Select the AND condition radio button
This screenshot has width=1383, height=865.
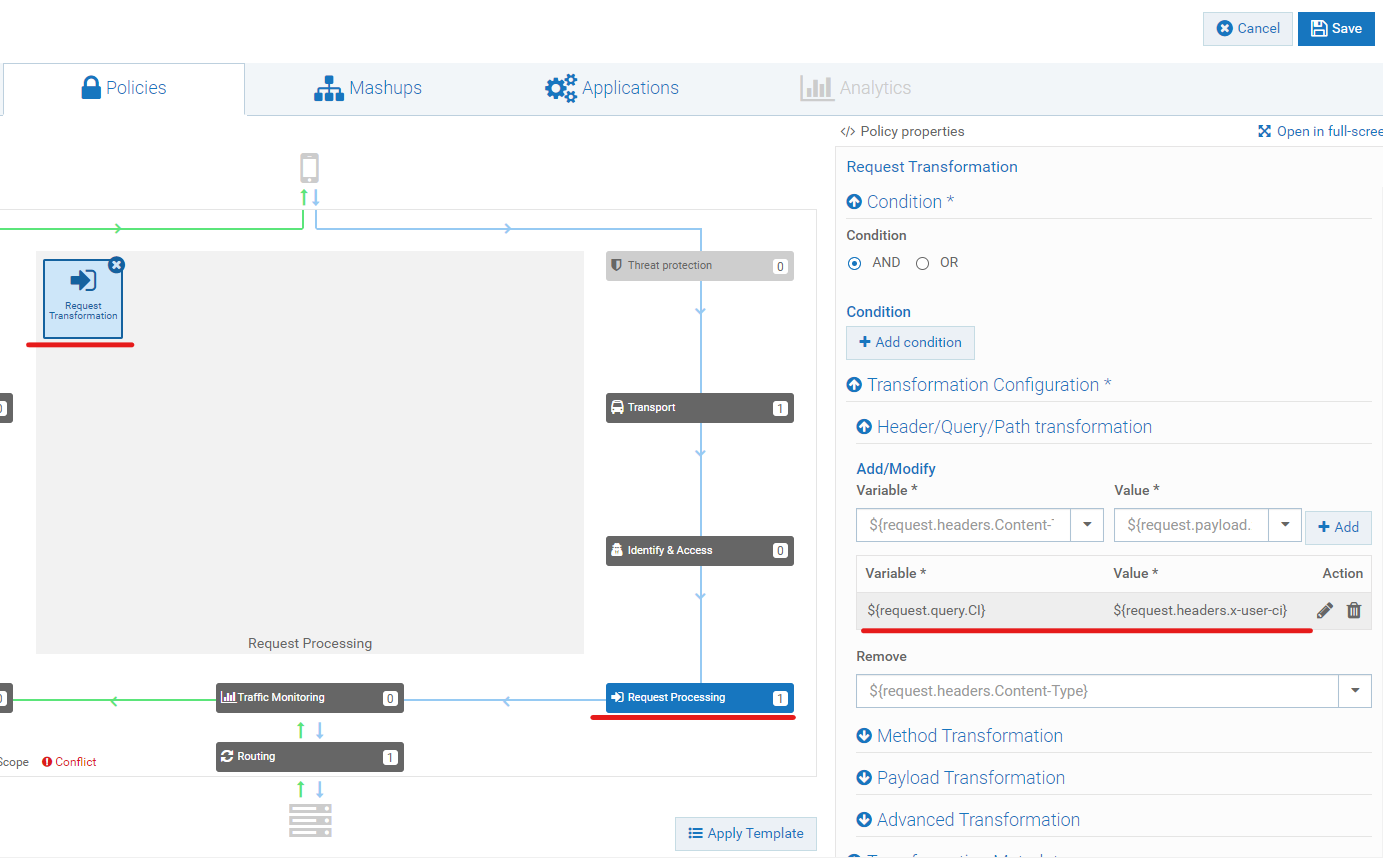[x=854, y=263]
